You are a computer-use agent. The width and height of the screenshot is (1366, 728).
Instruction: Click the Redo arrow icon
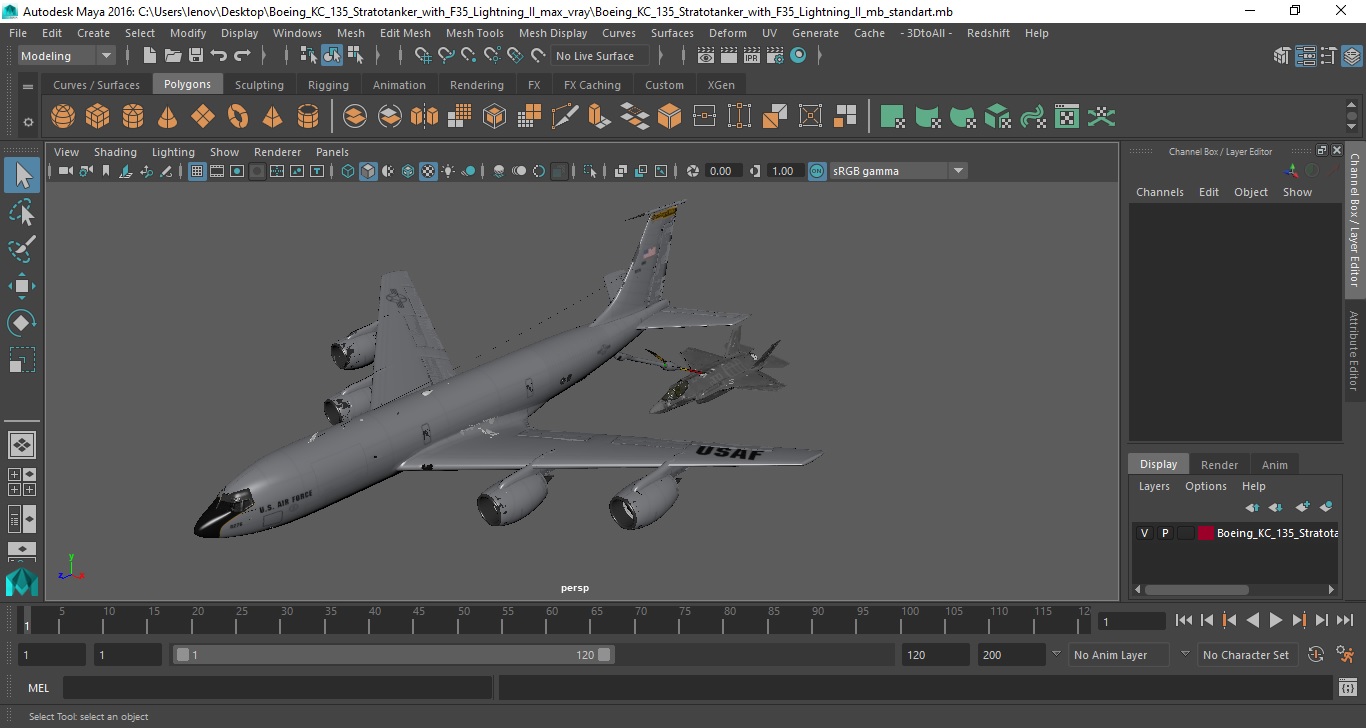(x=241, y=56)
